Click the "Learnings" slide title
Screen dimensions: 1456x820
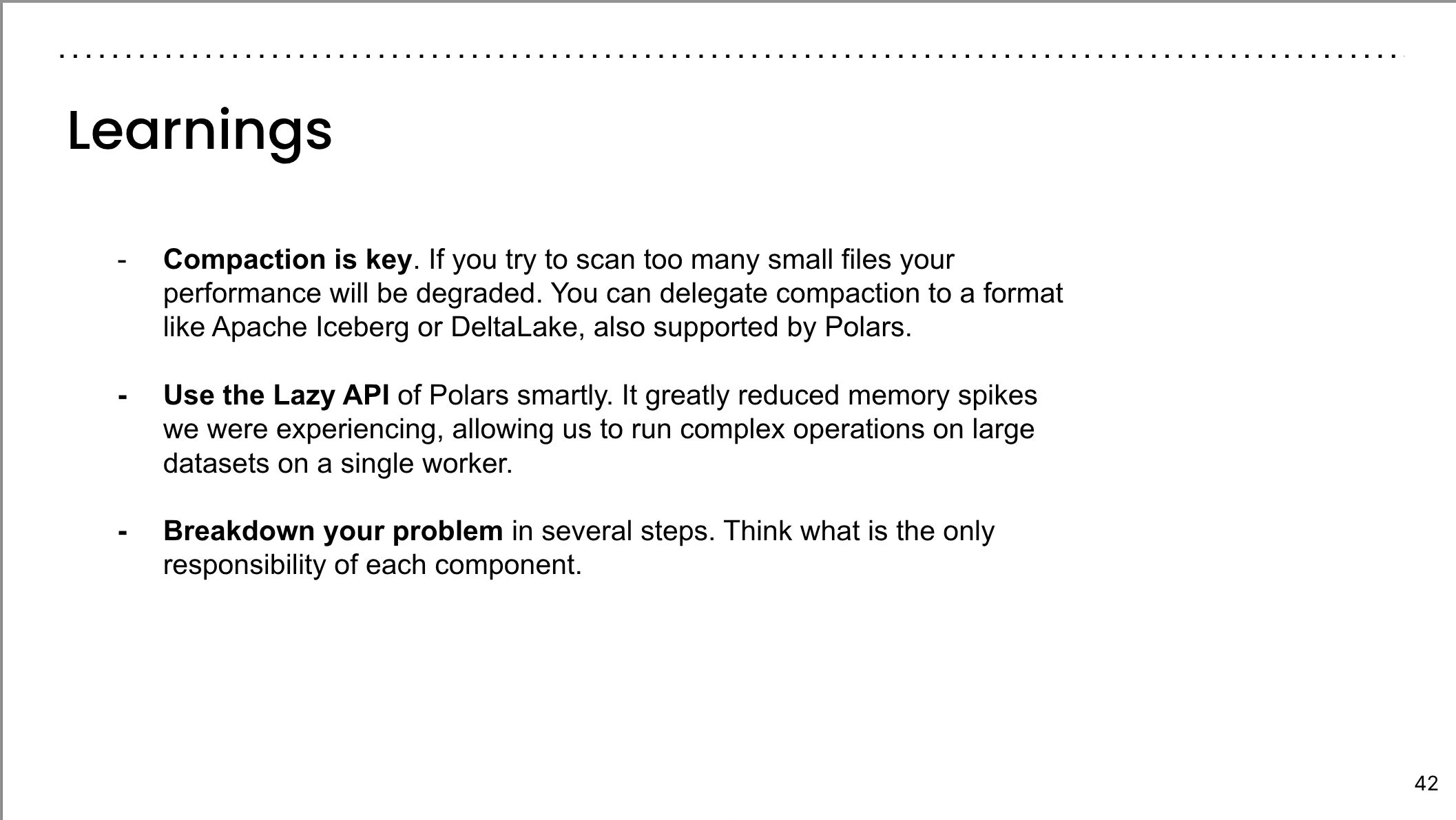(x=200, y=131)
